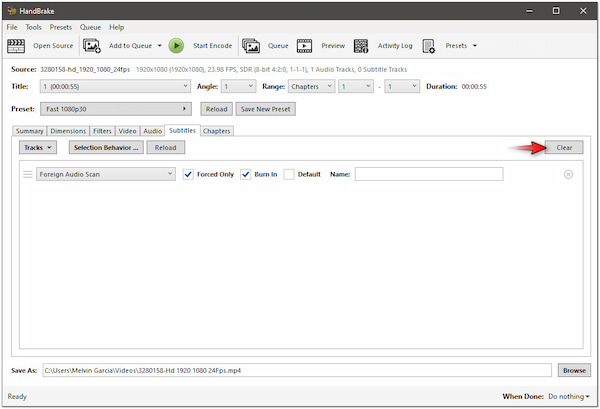Remove subtitle track with circular X icon

click(568, 174)
